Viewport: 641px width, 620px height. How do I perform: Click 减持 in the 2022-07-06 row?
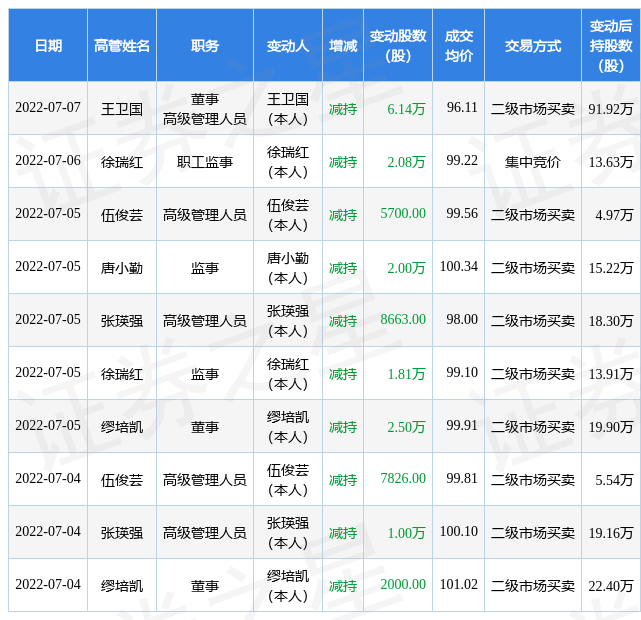(x=343, y=162)
